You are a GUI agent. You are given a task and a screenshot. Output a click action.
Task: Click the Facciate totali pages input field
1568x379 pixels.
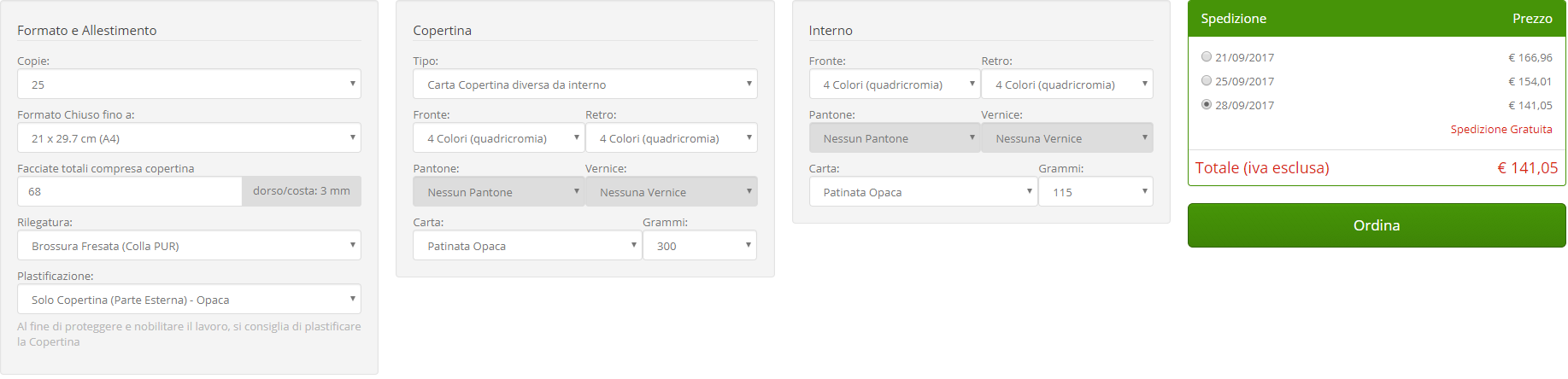[129, 192]
